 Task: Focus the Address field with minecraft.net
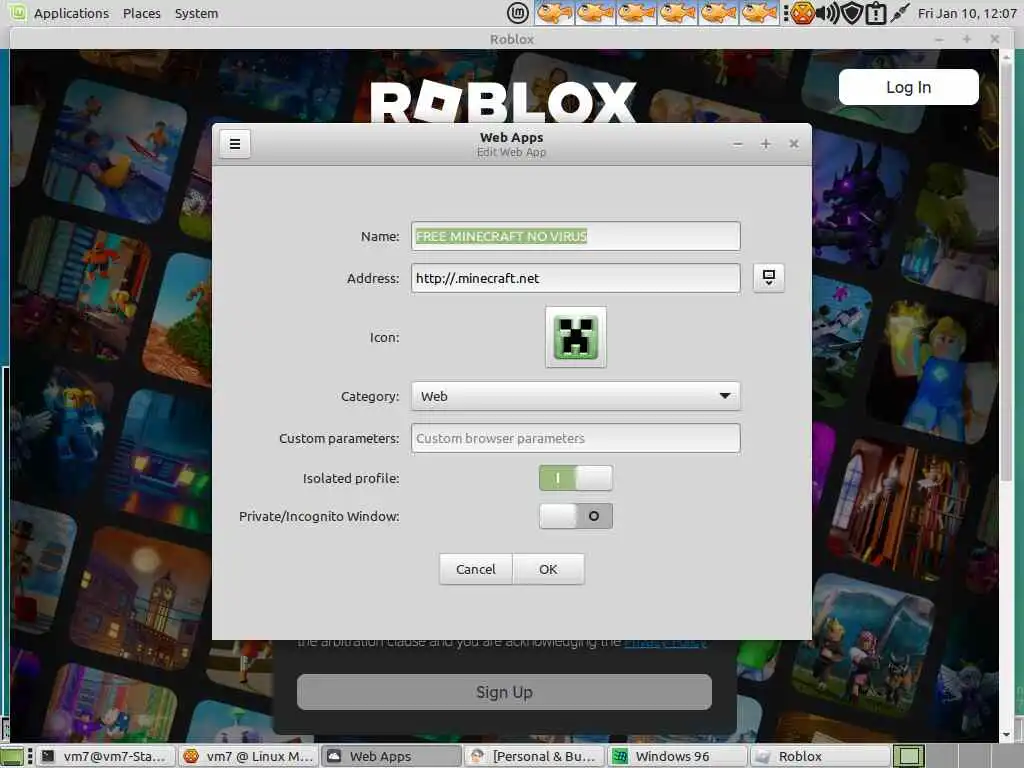pos(575,278)
